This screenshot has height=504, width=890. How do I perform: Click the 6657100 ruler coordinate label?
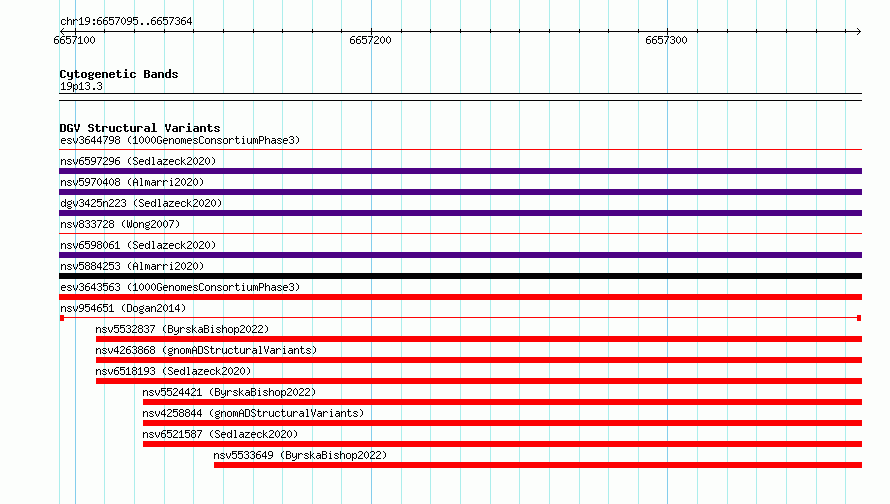point(74,40)
